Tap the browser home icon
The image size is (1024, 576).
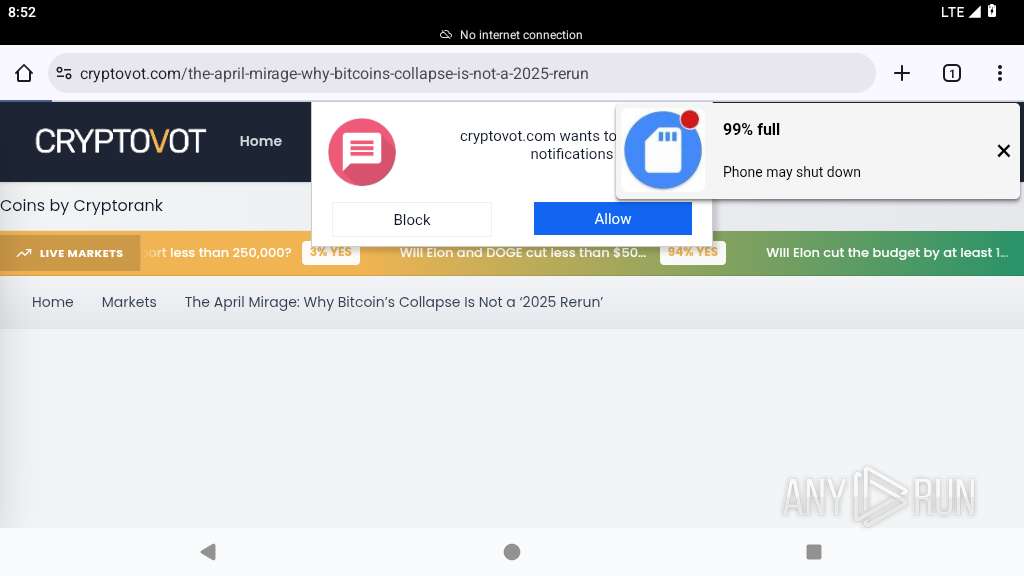pyautogui.click(x=24, y=73)
